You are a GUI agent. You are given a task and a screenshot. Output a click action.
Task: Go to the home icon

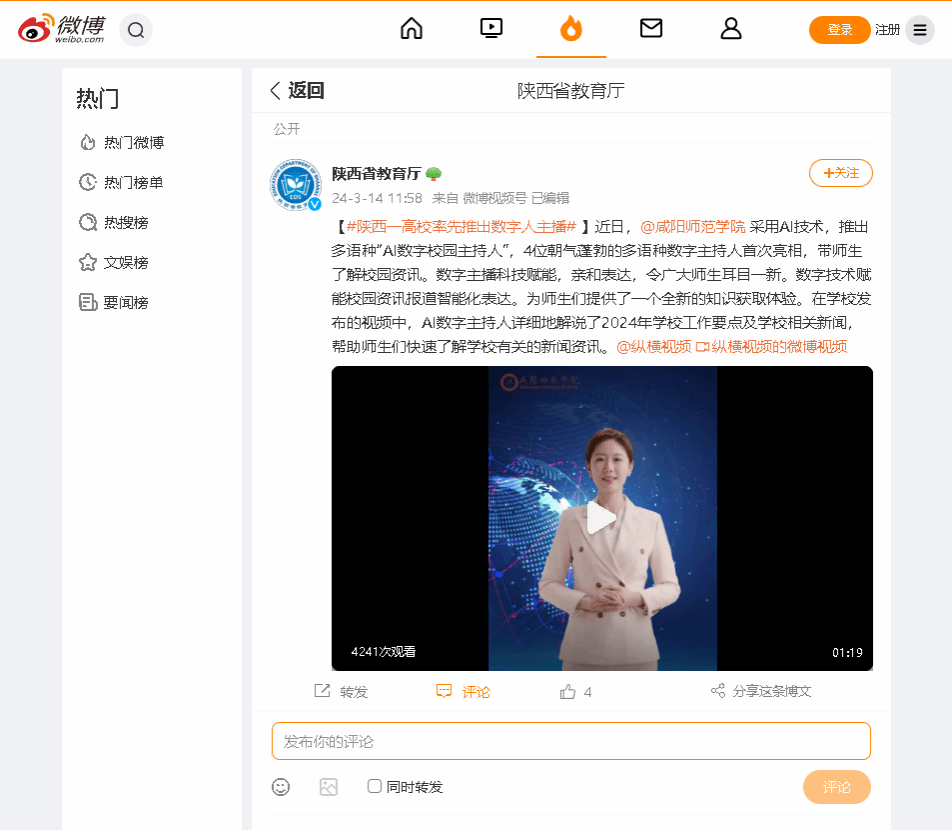pyautogui.click(x=411, y=29)
